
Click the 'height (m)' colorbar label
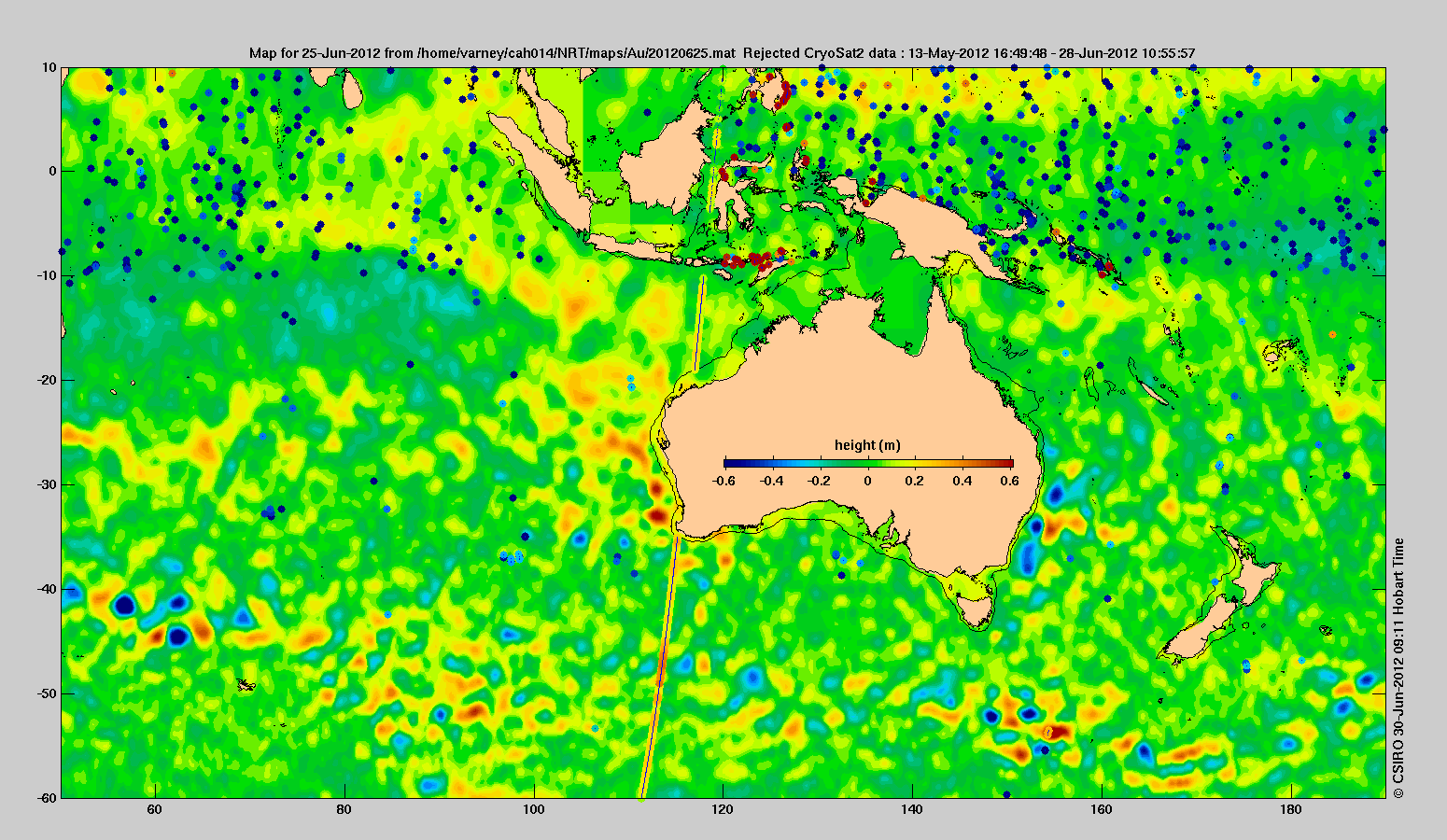(867, 445)
